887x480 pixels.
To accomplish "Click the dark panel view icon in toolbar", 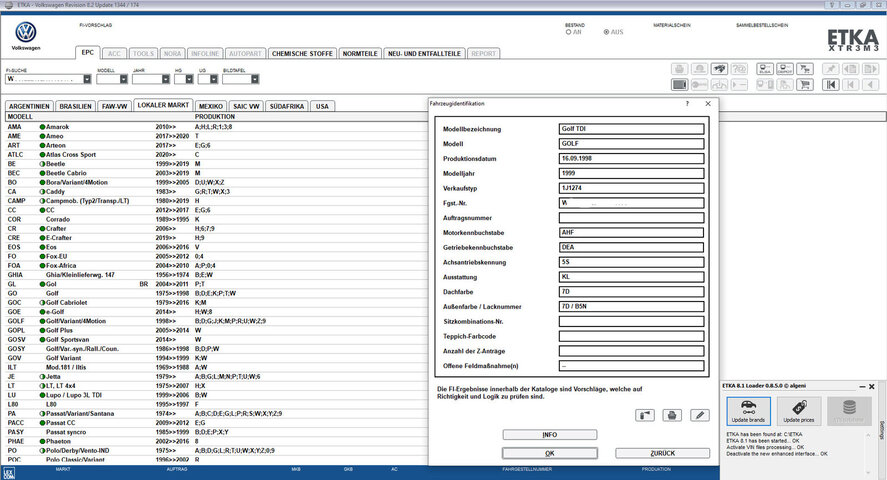I will pyautogui.click(x=679, y=85).
